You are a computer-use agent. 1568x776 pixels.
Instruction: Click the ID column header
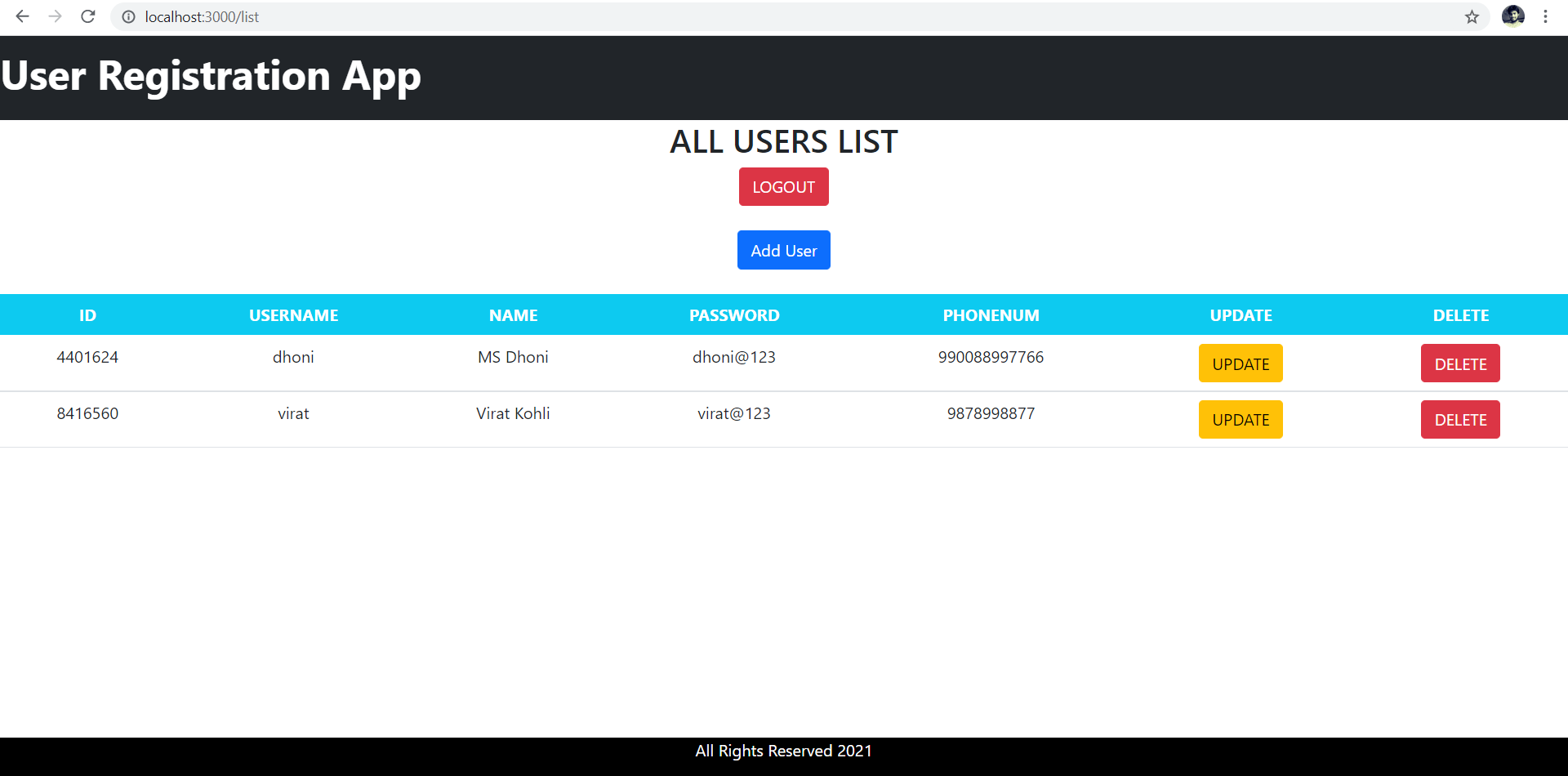(87, 315)
